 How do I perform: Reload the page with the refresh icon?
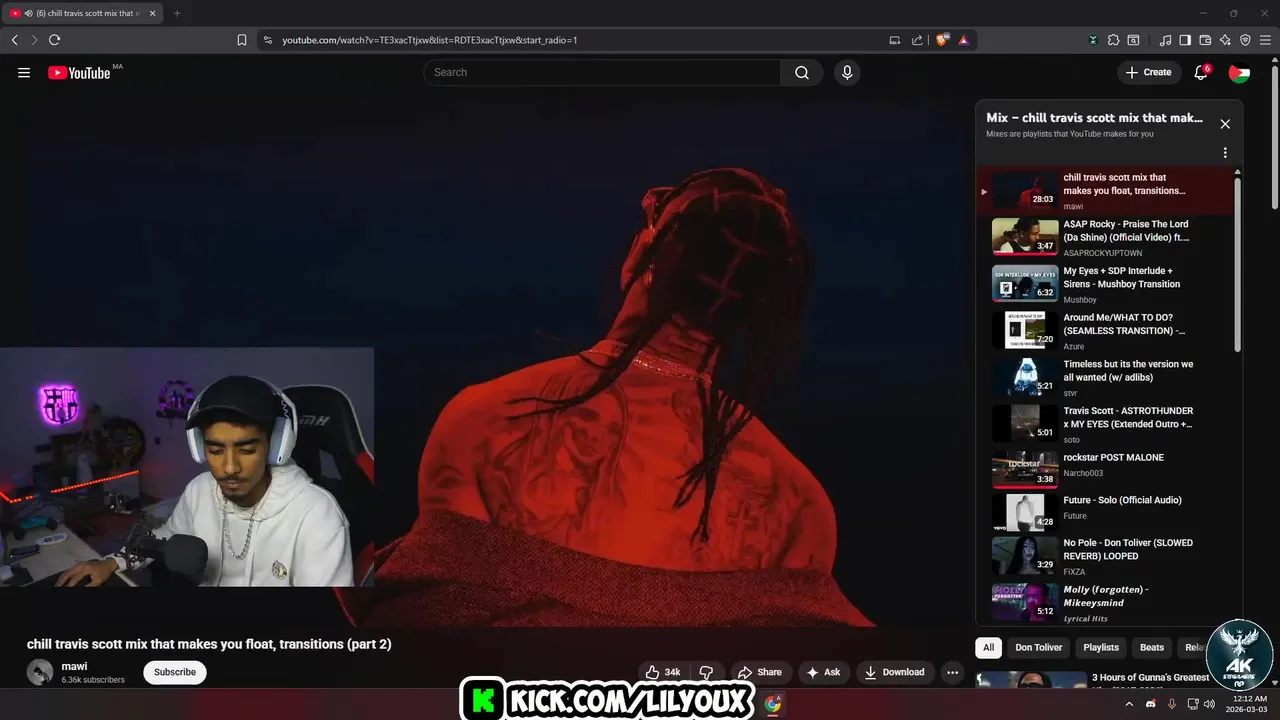(54, 40)
